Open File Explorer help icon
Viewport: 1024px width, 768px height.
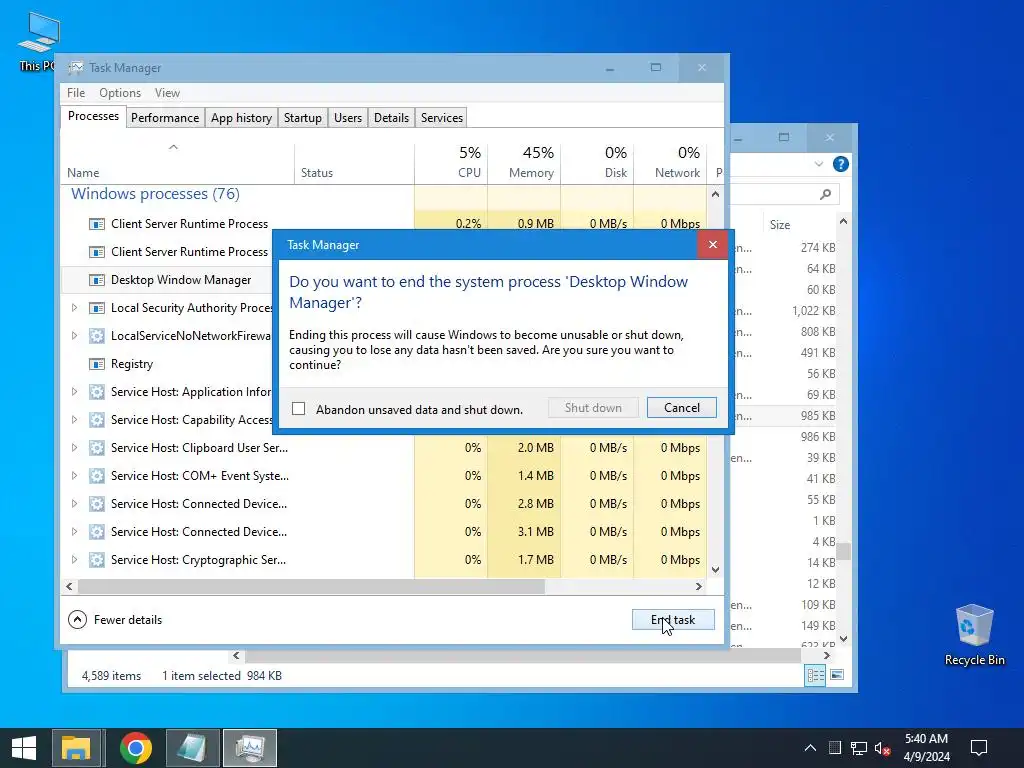click(840, 164)
